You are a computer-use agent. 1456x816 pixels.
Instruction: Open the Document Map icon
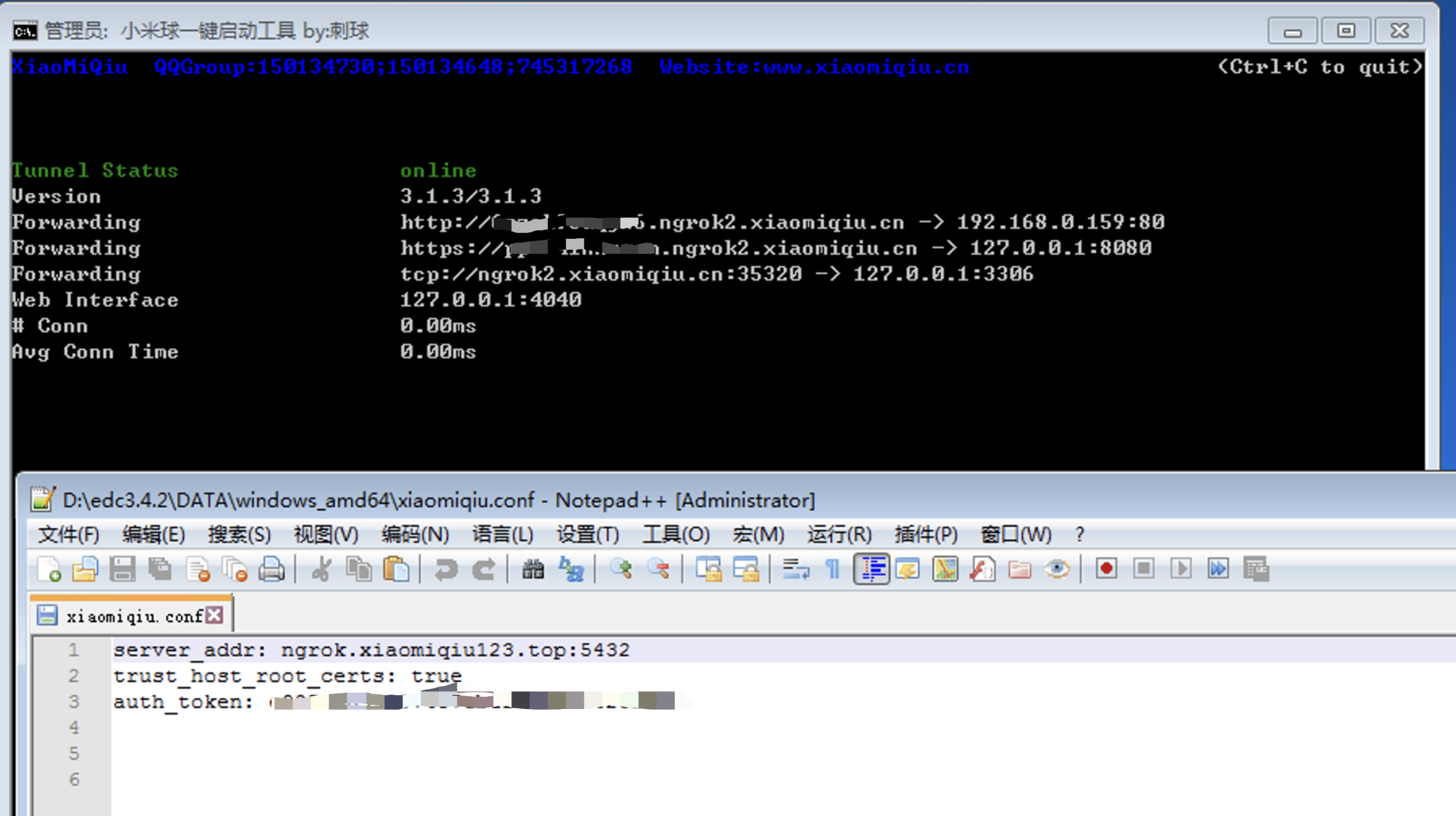pos(945,569)
